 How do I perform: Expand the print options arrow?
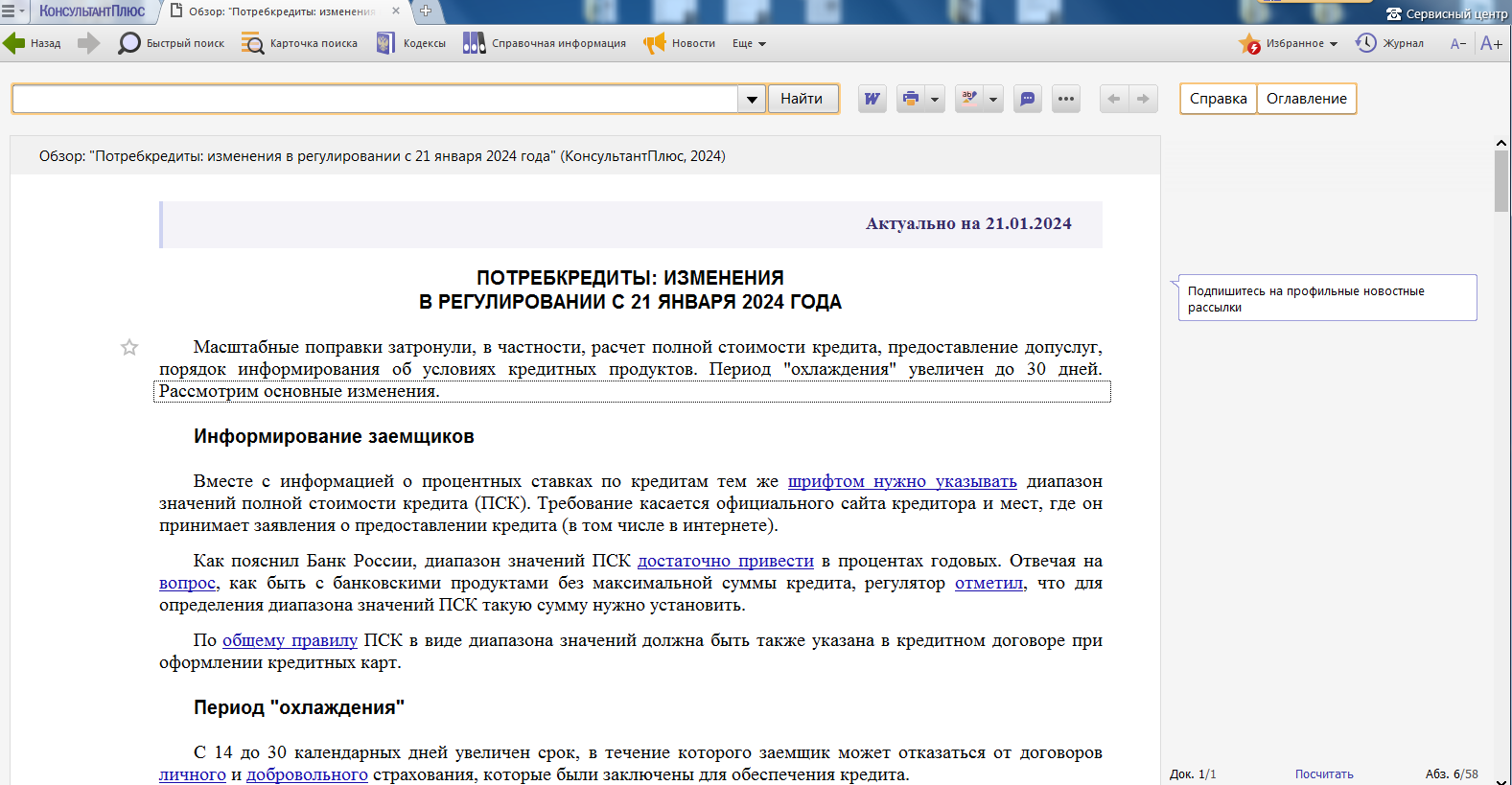click(935, 99)
